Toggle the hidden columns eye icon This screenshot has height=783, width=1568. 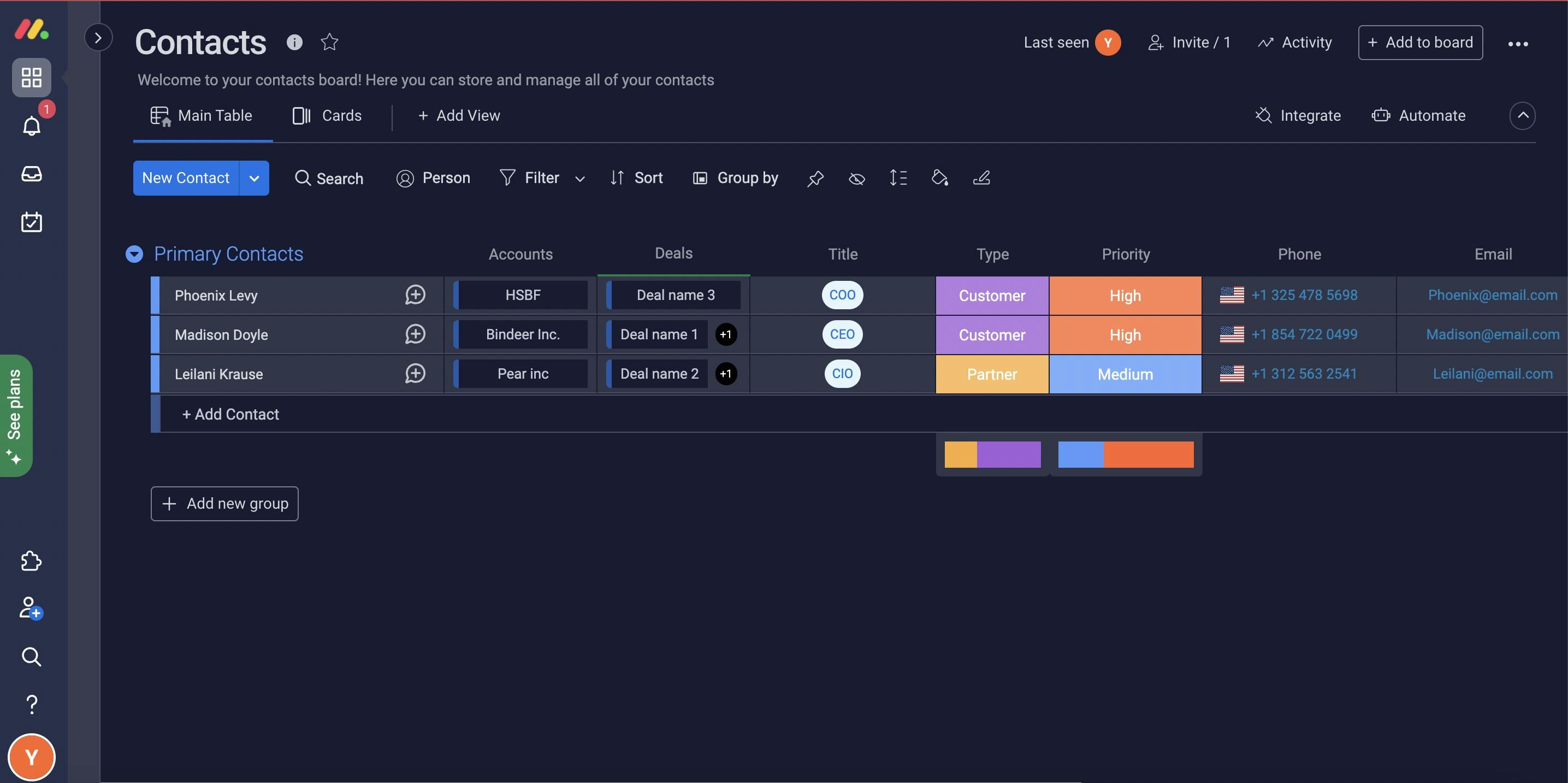[856, 178]
